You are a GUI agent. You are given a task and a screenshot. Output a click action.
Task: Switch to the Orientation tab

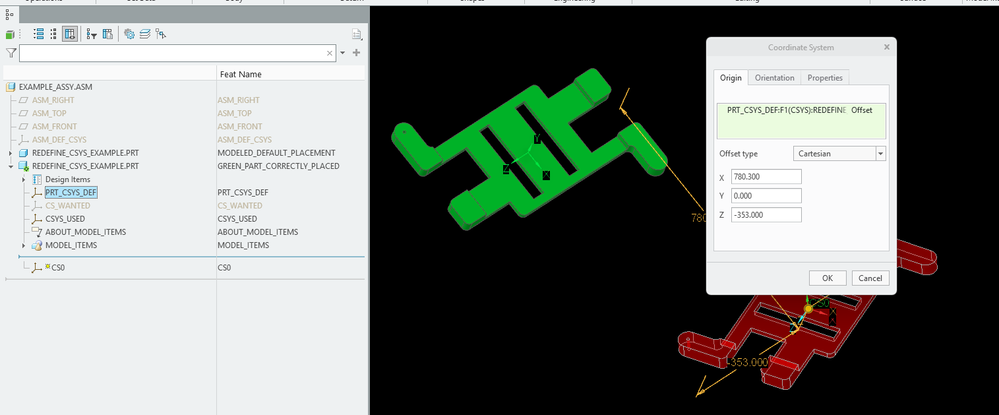tap(774, 78)
